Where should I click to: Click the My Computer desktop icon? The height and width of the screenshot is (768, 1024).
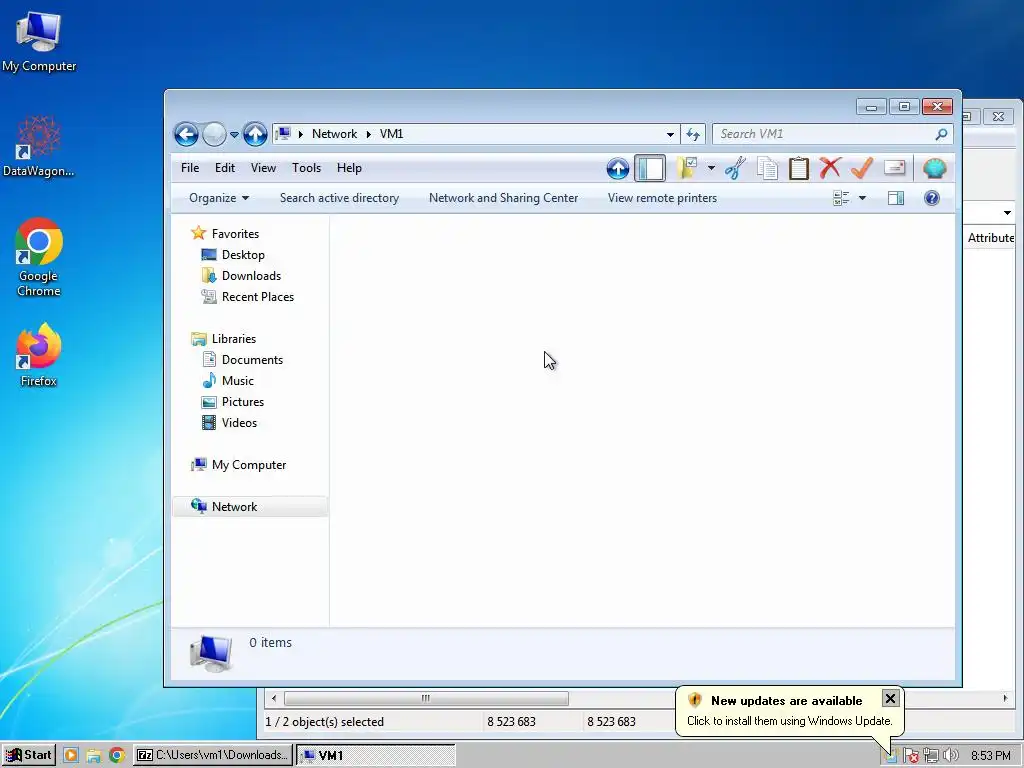coord(39,42)
